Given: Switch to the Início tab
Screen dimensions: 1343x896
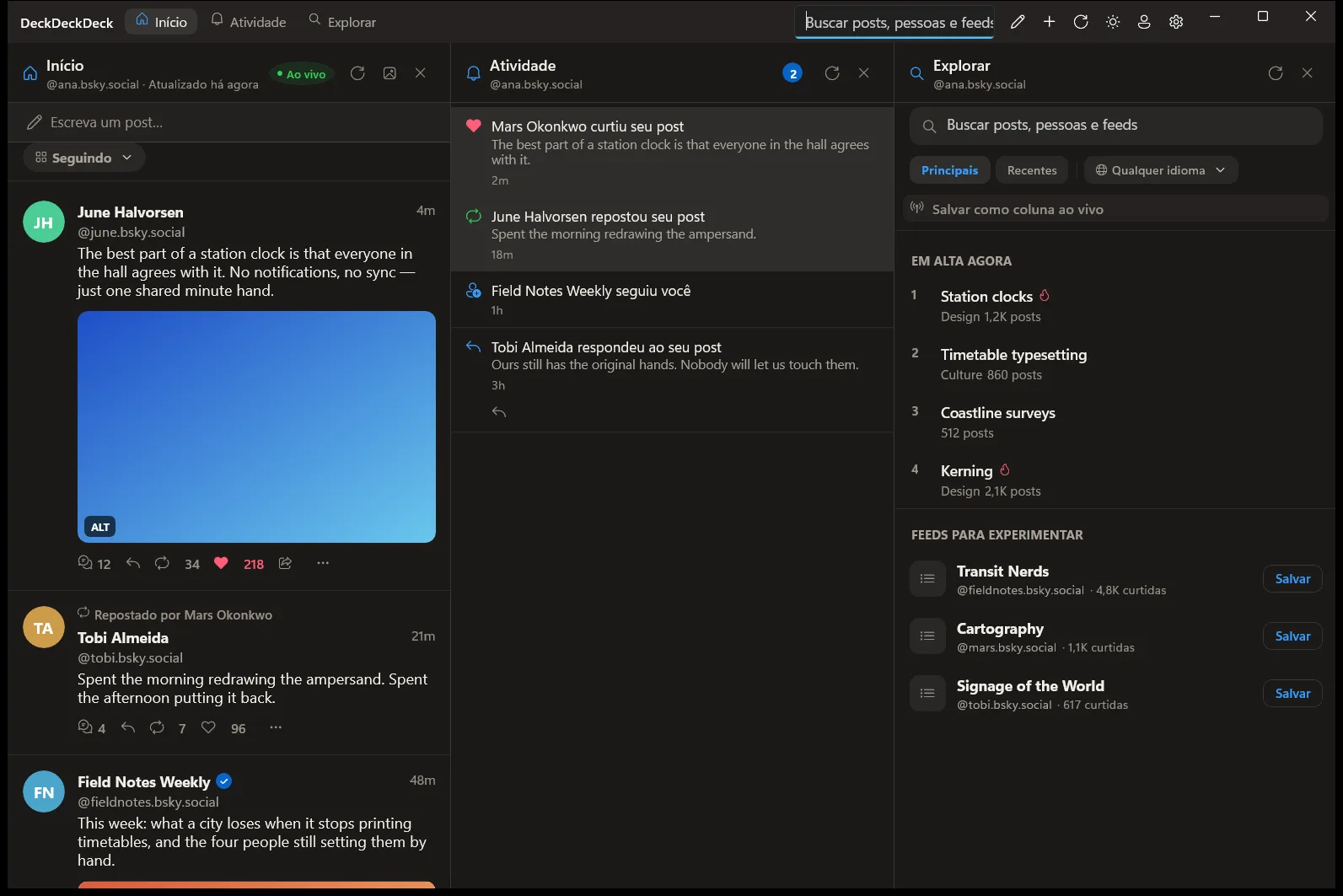Looking at the screenshot, I should [x=161, y=22].
